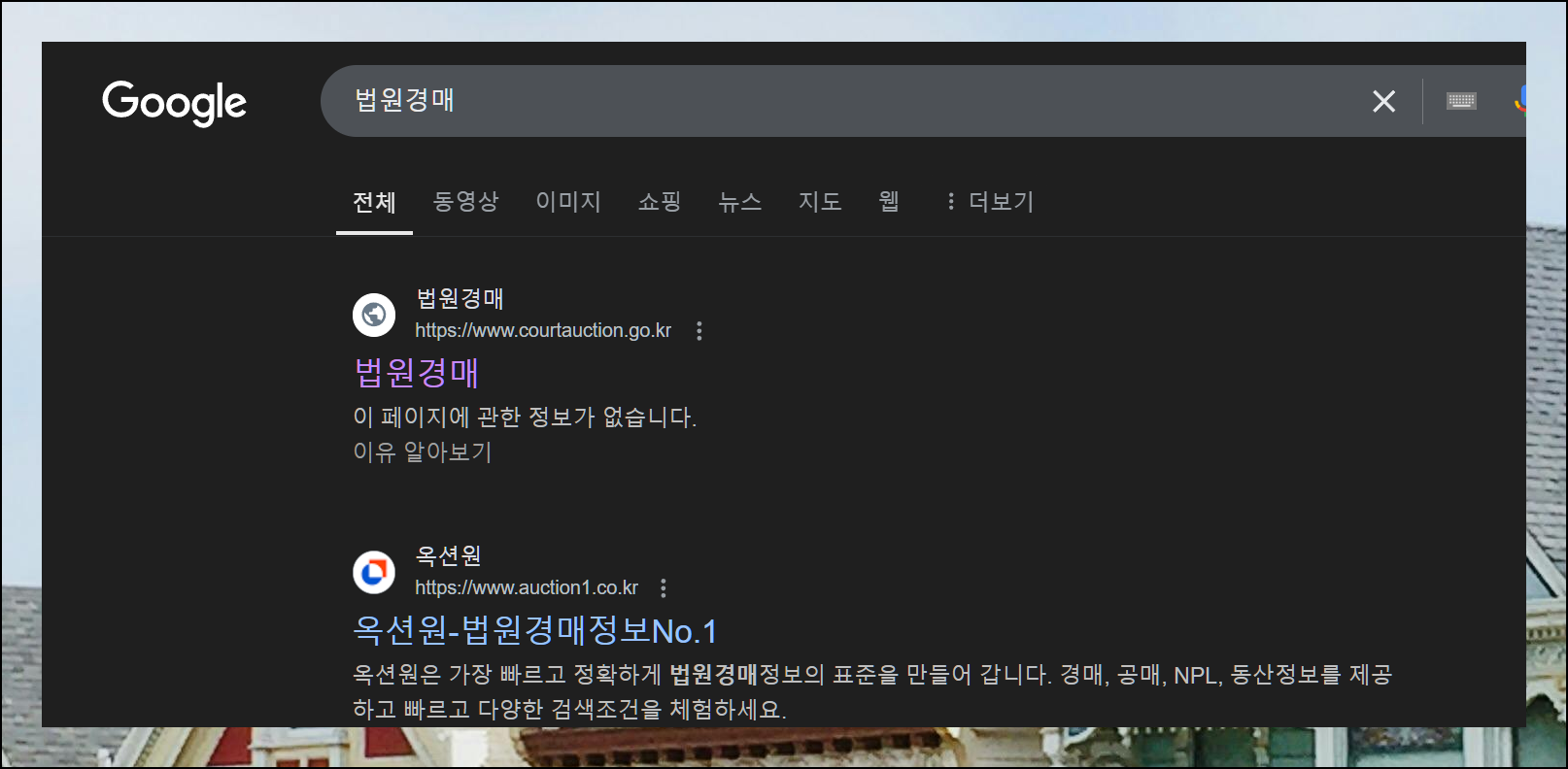Switch to the 동영상 tab
Screen dimensions: 1568x769
click(465, 201)
